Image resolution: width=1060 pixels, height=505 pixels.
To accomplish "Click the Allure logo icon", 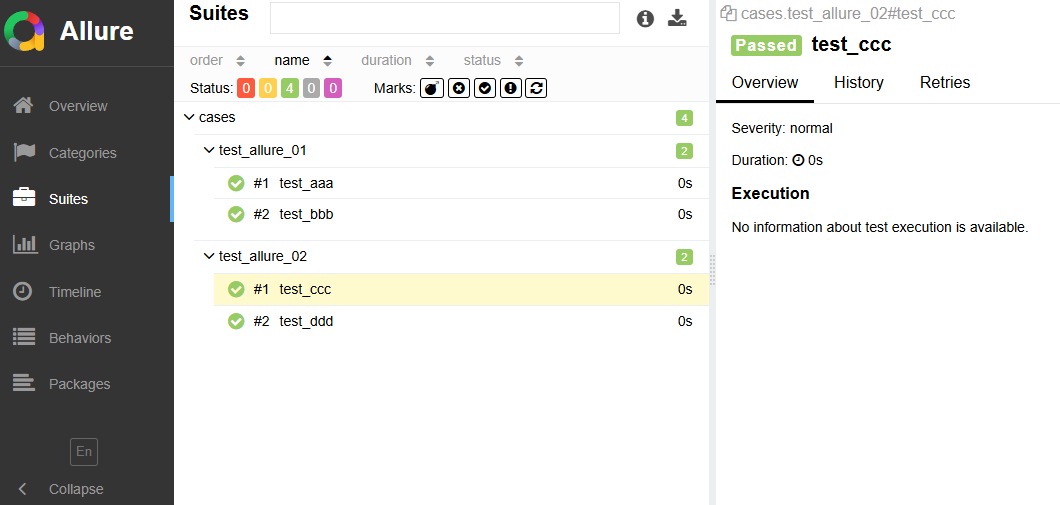I will click(x=24, y=31).
